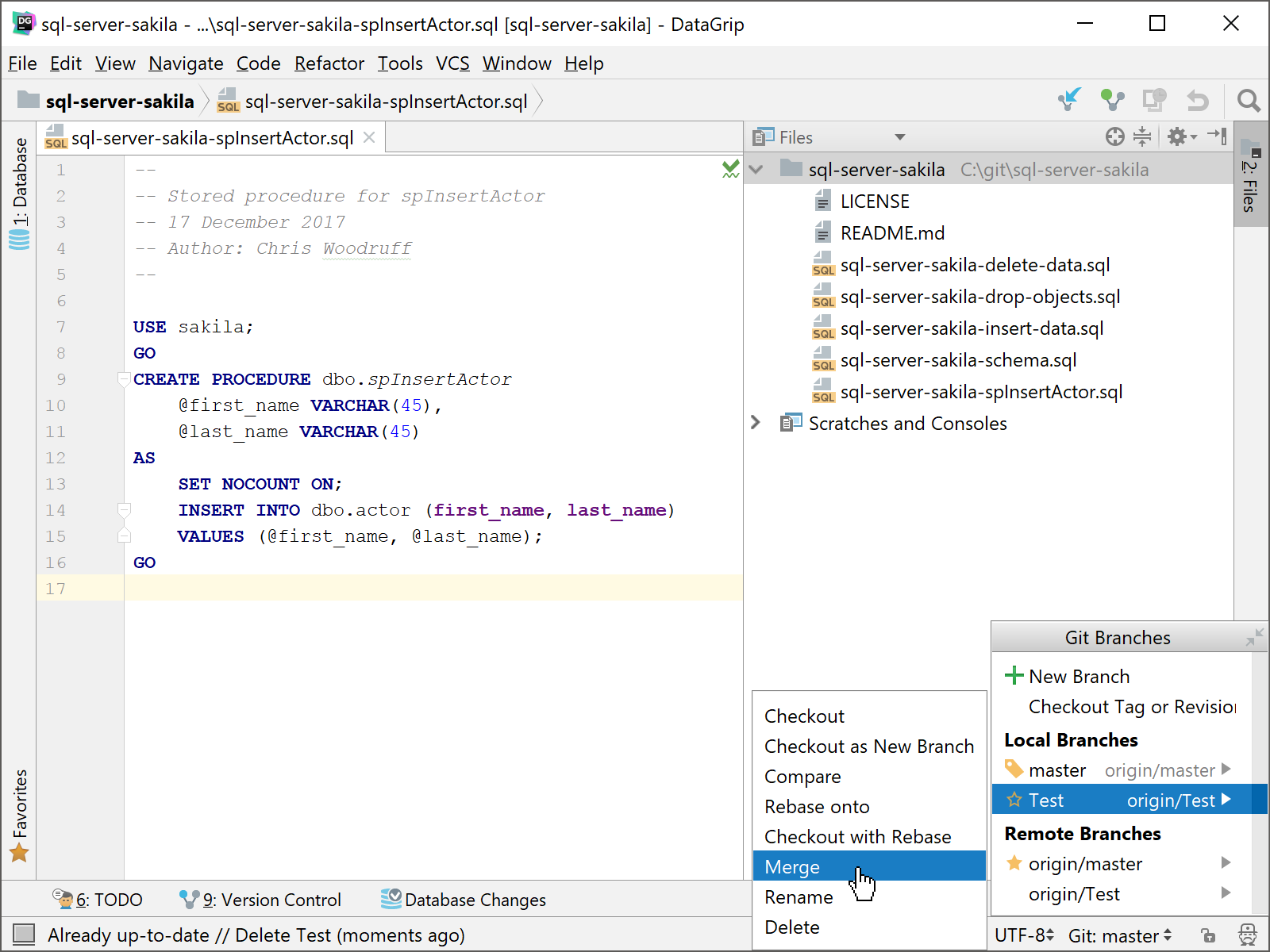Open the UTF-8 encoding selector

coord(1024,935)
